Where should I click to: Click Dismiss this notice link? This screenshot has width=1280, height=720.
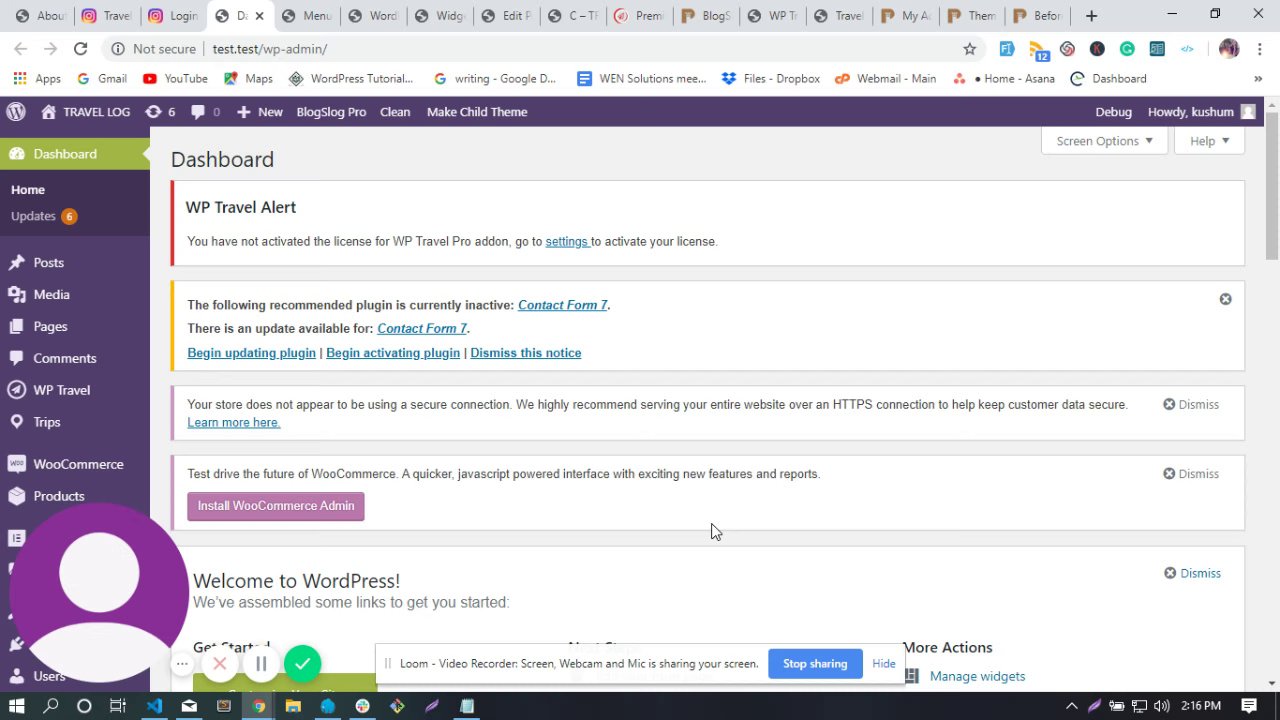pos(525,353)
